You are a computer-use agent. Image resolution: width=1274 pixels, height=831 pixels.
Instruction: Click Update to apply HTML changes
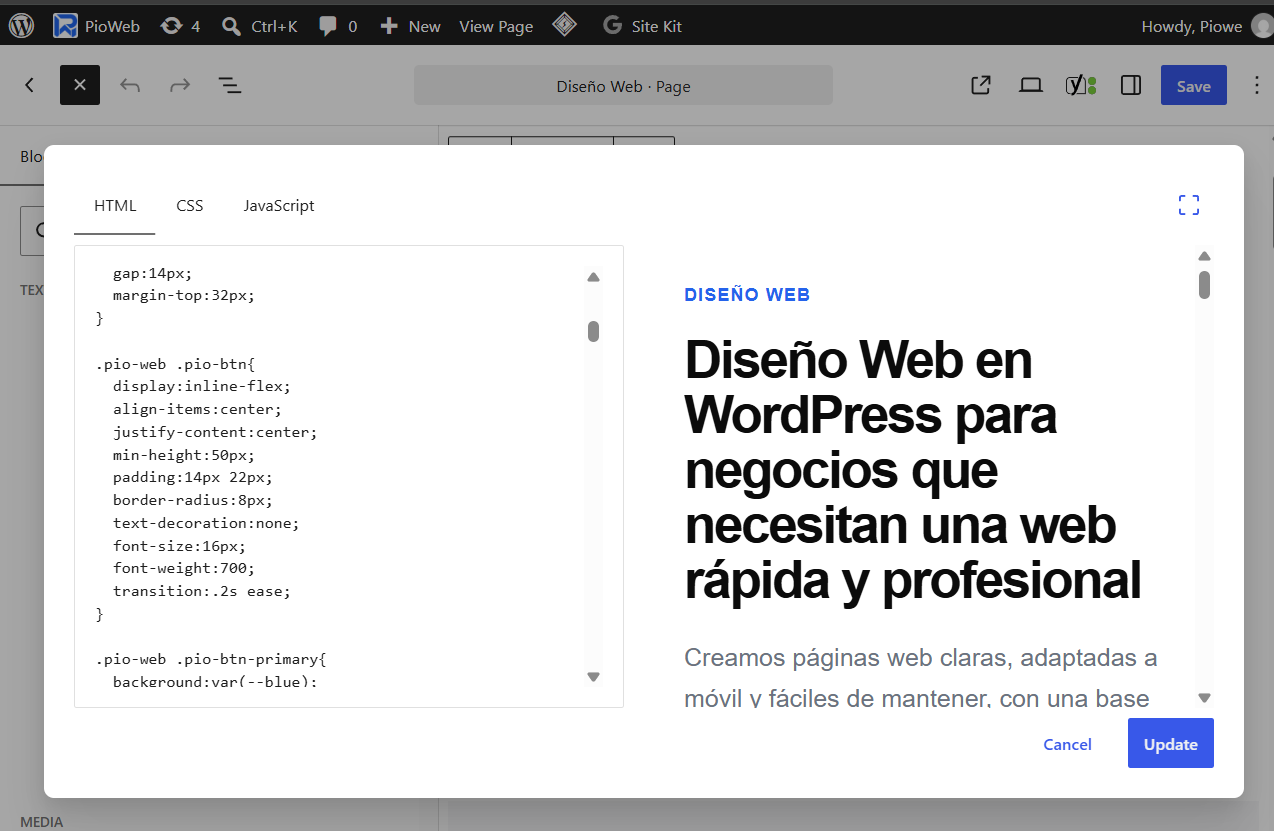[1170, 743]
